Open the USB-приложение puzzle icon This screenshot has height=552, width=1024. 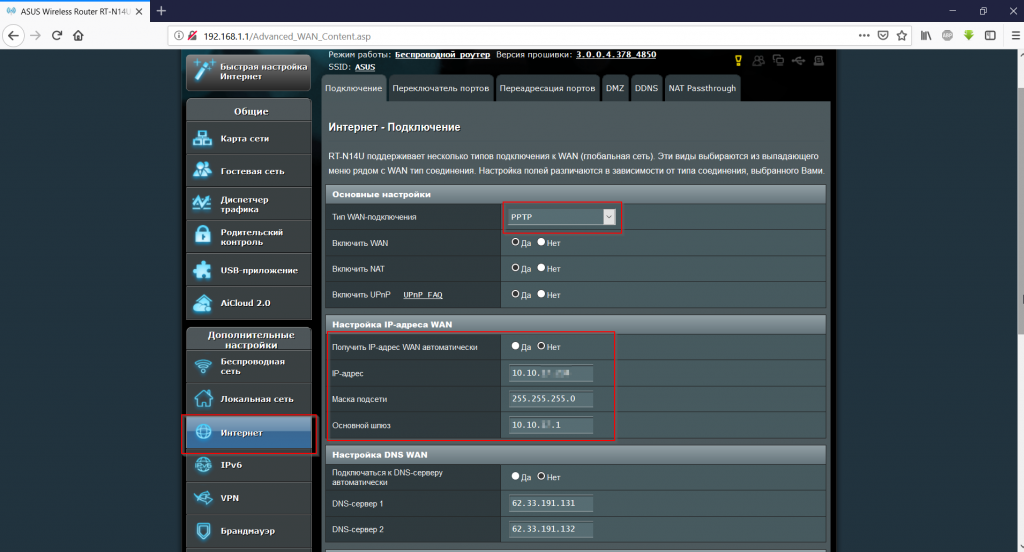click(202, 270)
